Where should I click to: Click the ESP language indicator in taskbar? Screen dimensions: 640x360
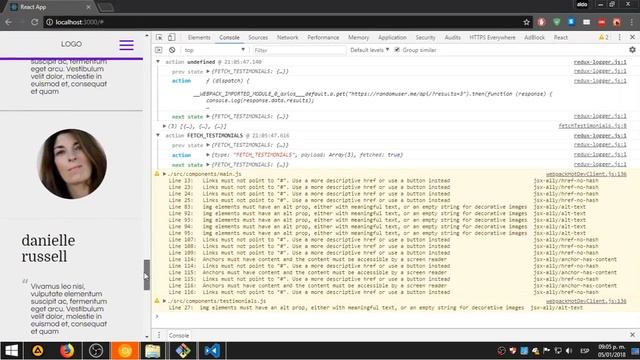pos(585,351)
